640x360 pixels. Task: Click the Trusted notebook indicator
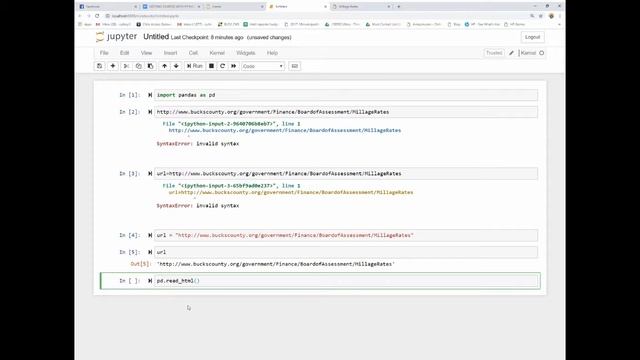click(x=494, y=53)
